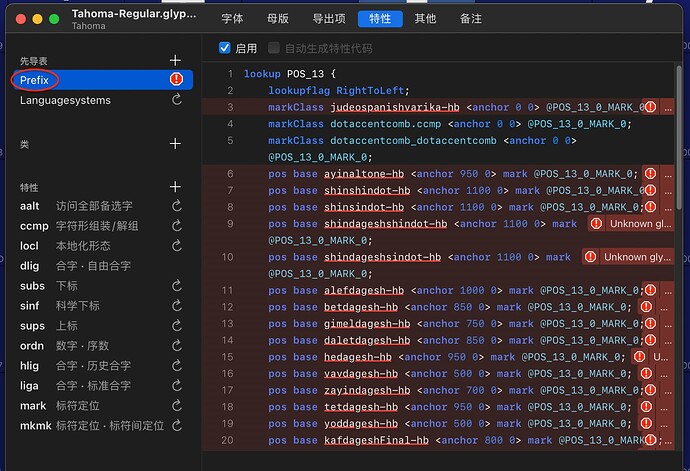The image size is (690, 471).
Task: Click error icon on line 6 ayinaltone-hb
Action: click(650, 174)
